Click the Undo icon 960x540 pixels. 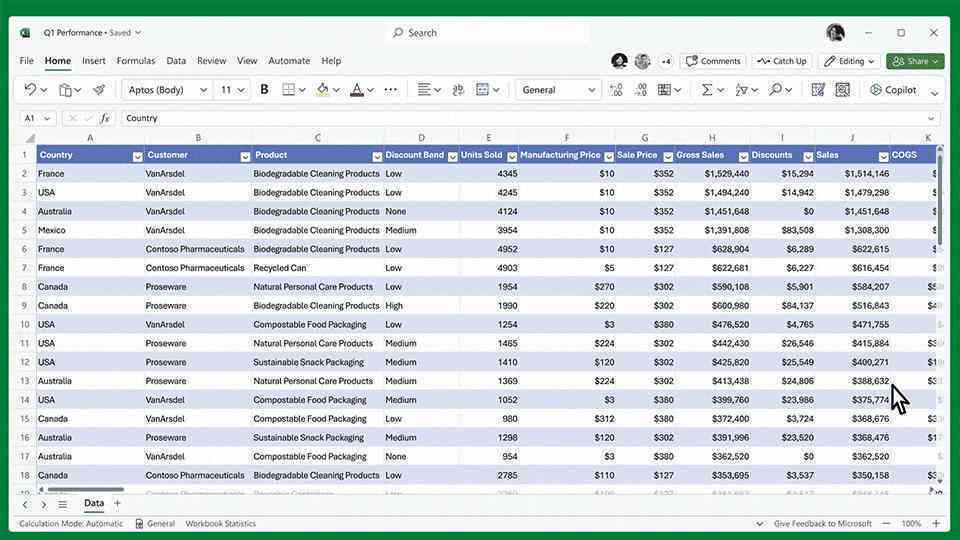29,90
